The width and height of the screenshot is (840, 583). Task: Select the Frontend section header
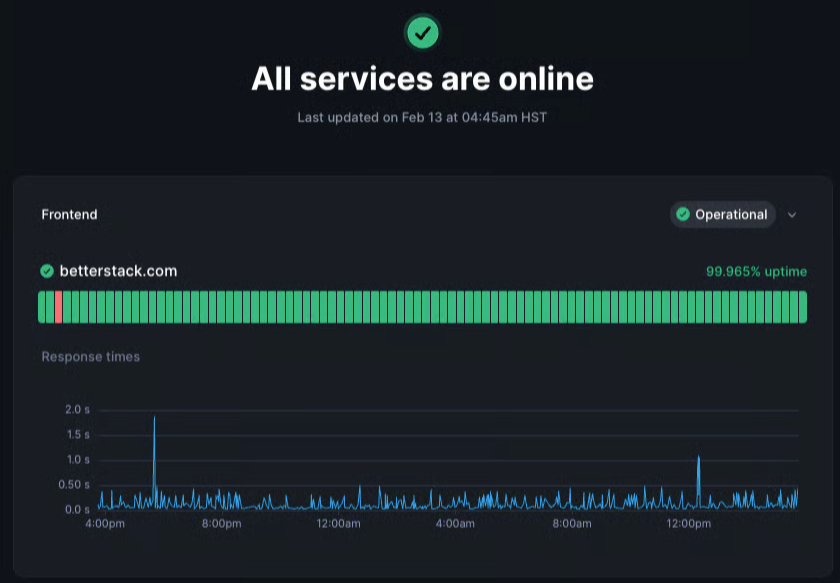[68, 214]
